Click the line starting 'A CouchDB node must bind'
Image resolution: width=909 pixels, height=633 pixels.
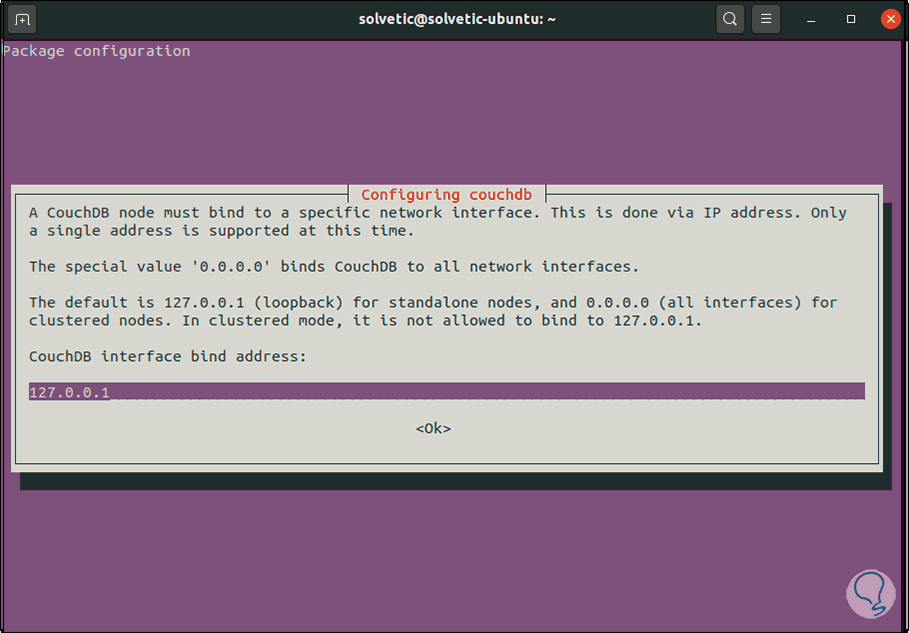(x=438, y=213)
